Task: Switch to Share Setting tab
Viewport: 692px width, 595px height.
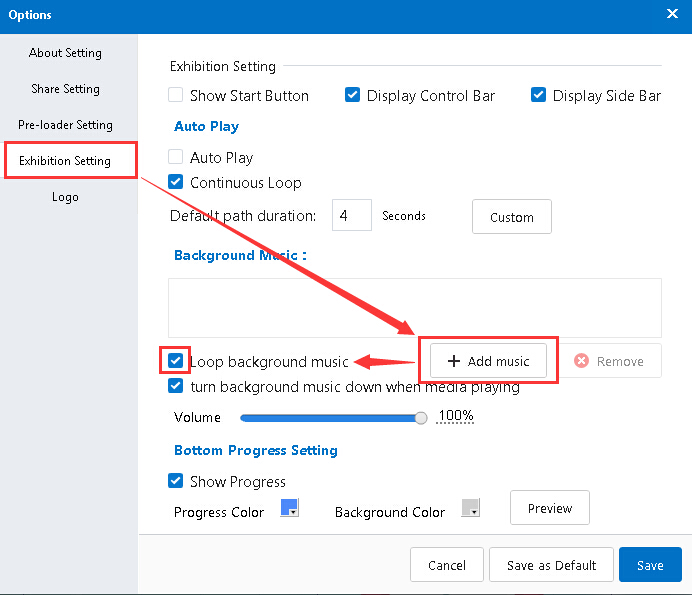Action: [65, 89]
